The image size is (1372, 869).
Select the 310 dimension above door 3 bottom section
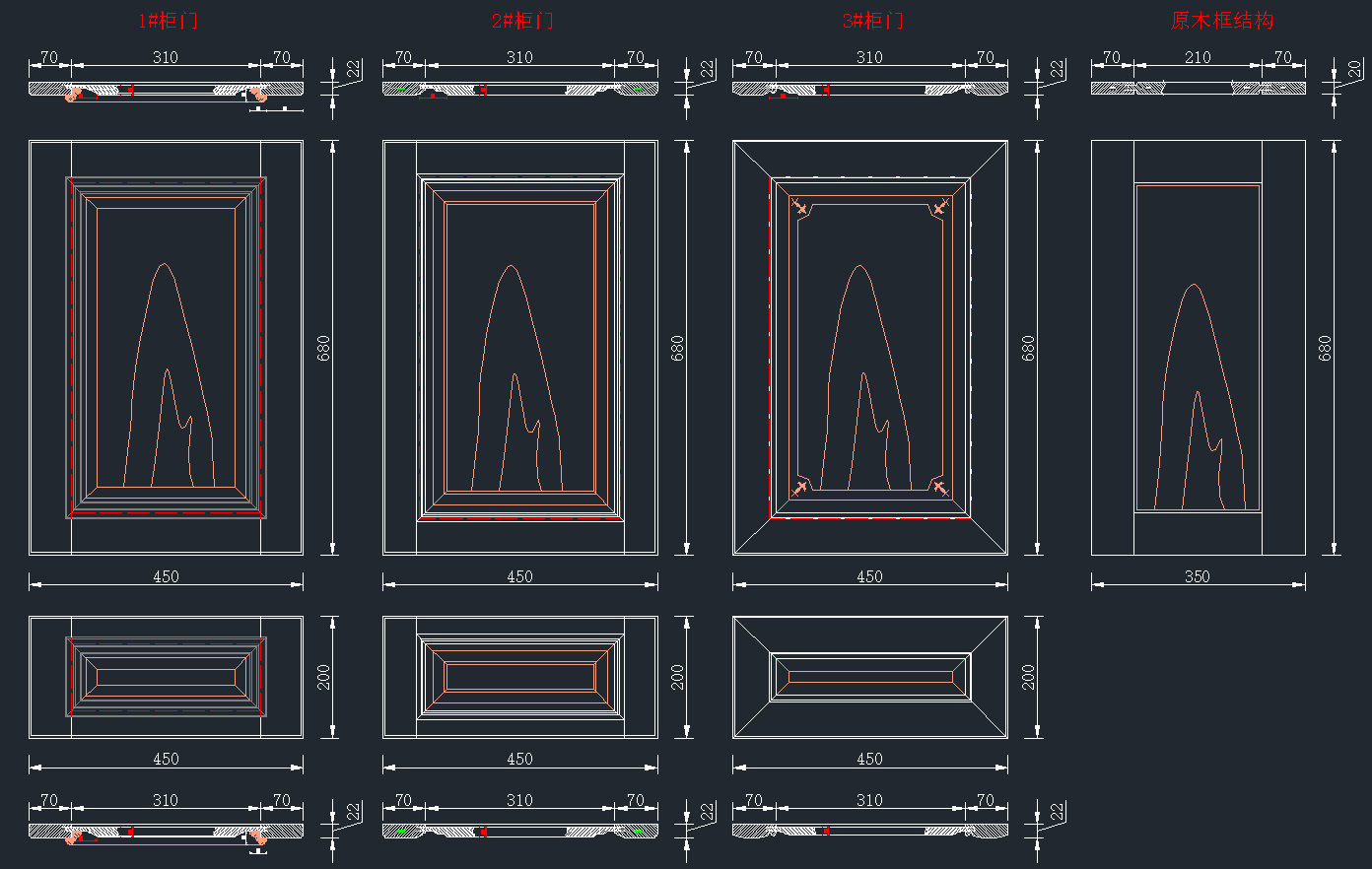pos(869,801)
